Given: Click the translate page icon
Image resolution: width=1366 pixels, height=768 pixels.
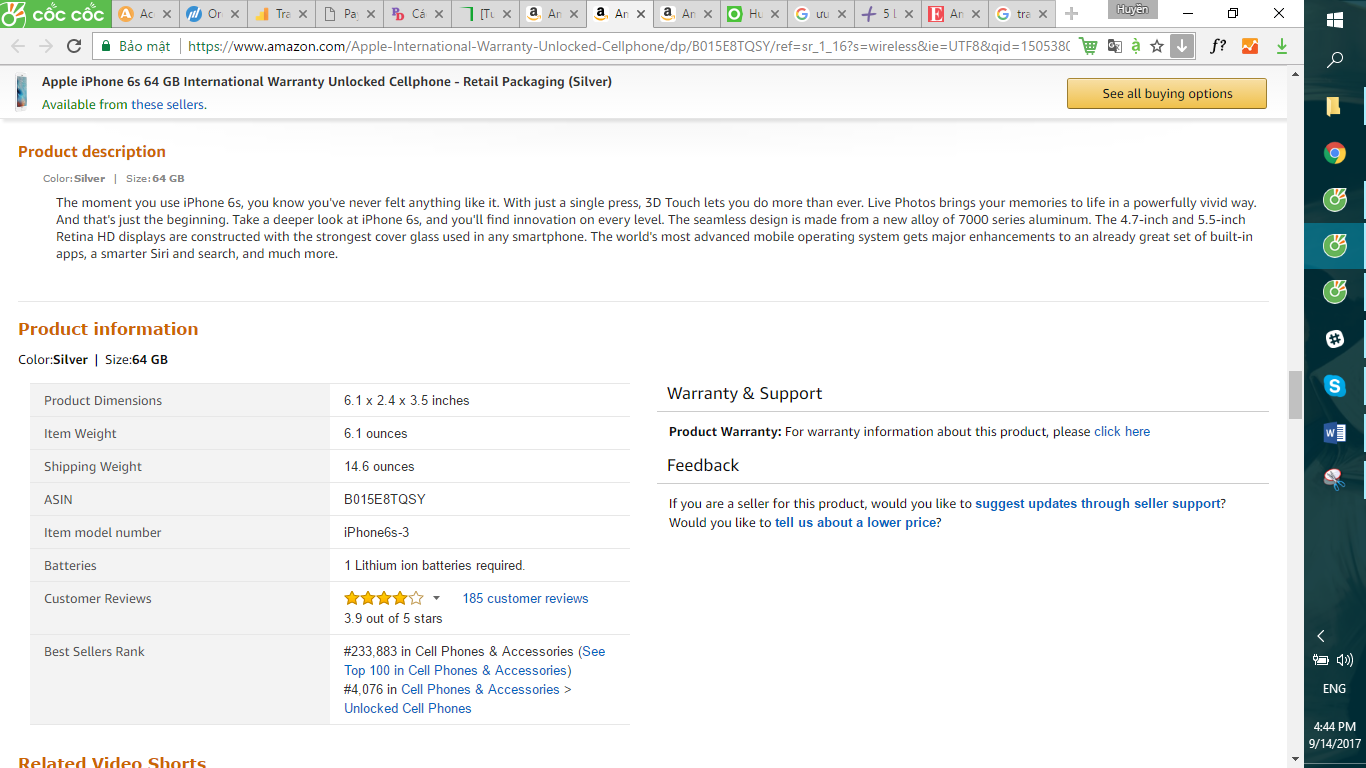Looking at the screenshot, I should click(1114, 46).
